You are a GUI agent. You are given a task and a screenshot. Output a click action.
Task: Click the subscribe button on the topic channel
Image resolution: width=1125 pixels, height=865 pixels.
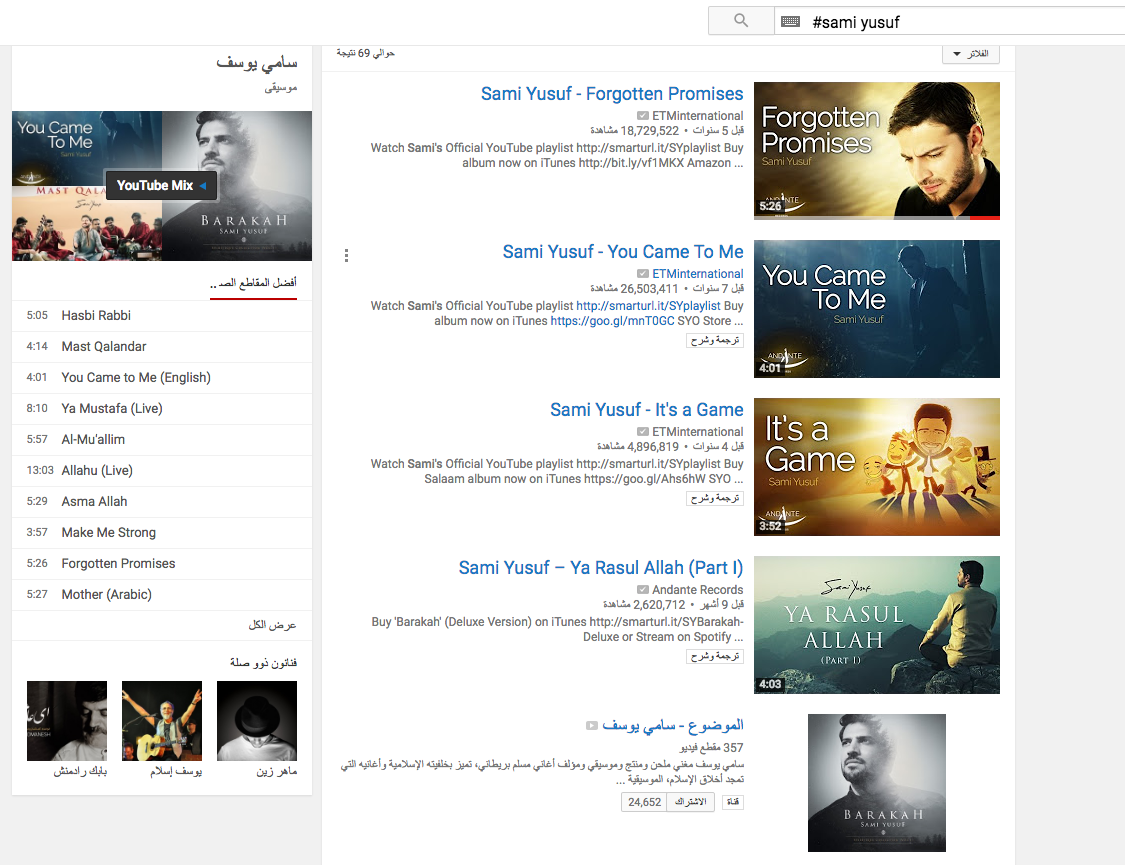[x=691, y=802]
